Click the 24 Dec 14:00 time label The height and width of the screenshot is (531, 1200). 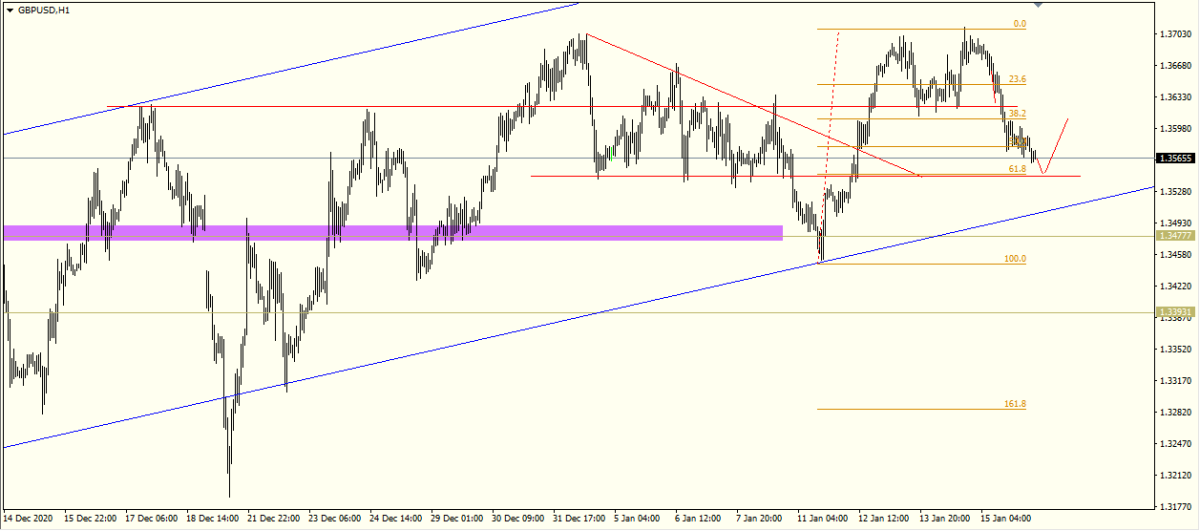(x=396, y=519)
